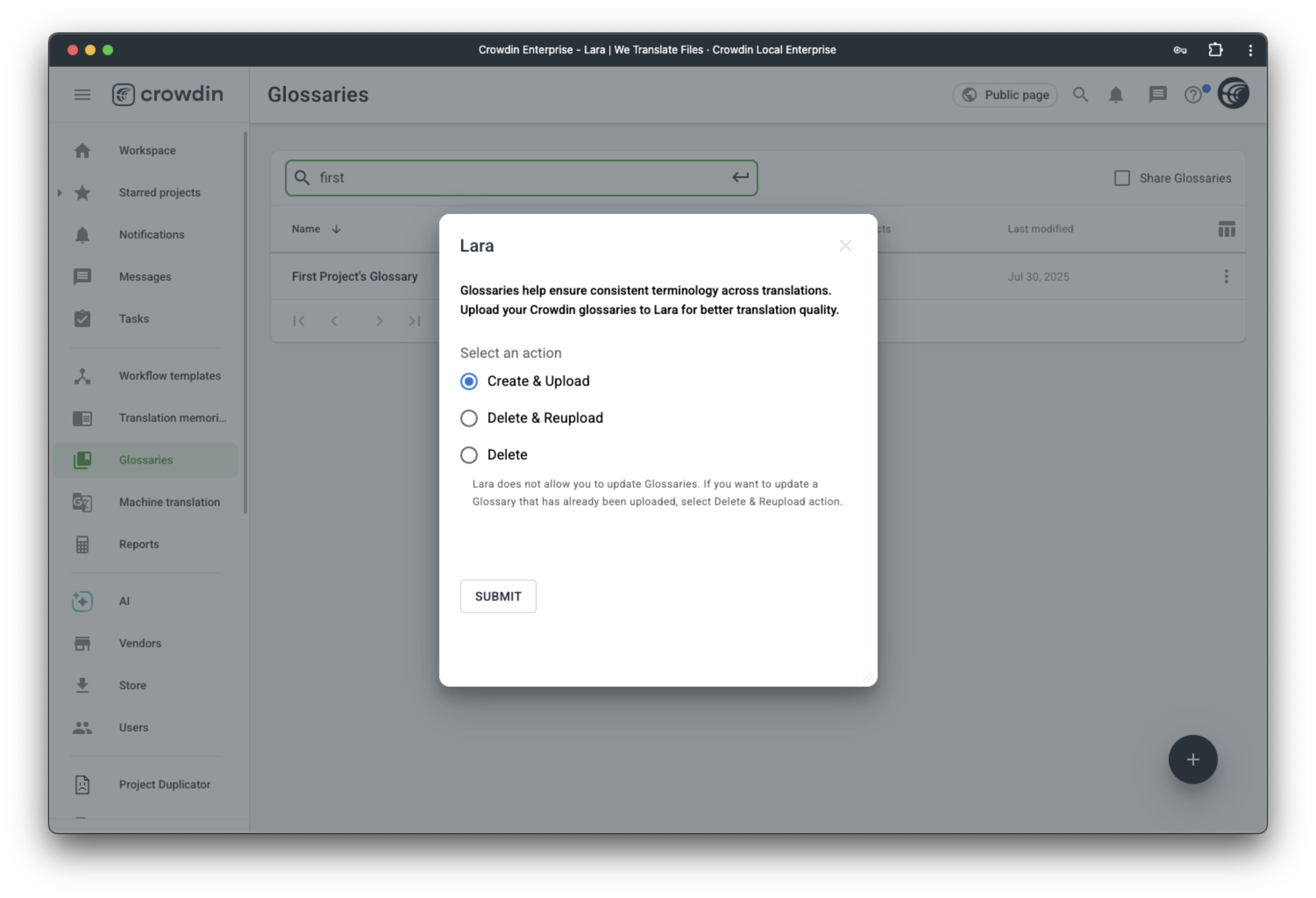
Task: Click the Notifications bell icon in sidebar
Action: coord(82,235)
